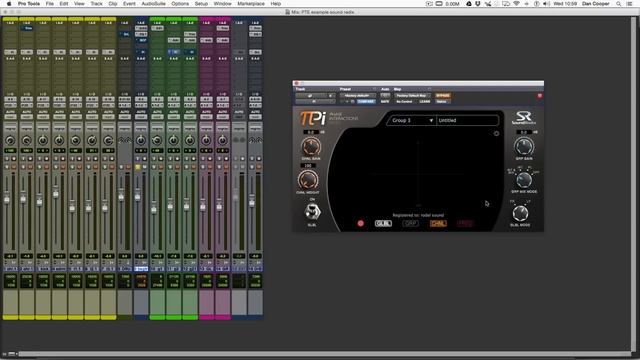The height and width of the screenshot is (360, 640).
Task: Open the File menu
Action: click(x=49, y=4)
